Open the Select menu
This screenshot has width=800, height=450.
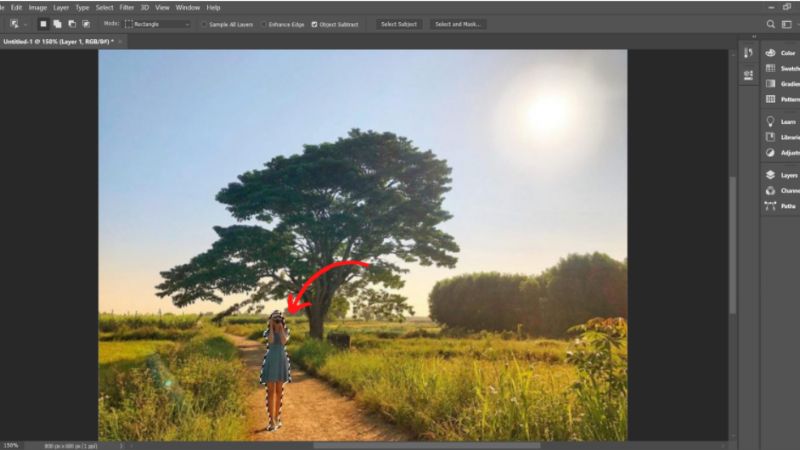(x=105, y=8)
